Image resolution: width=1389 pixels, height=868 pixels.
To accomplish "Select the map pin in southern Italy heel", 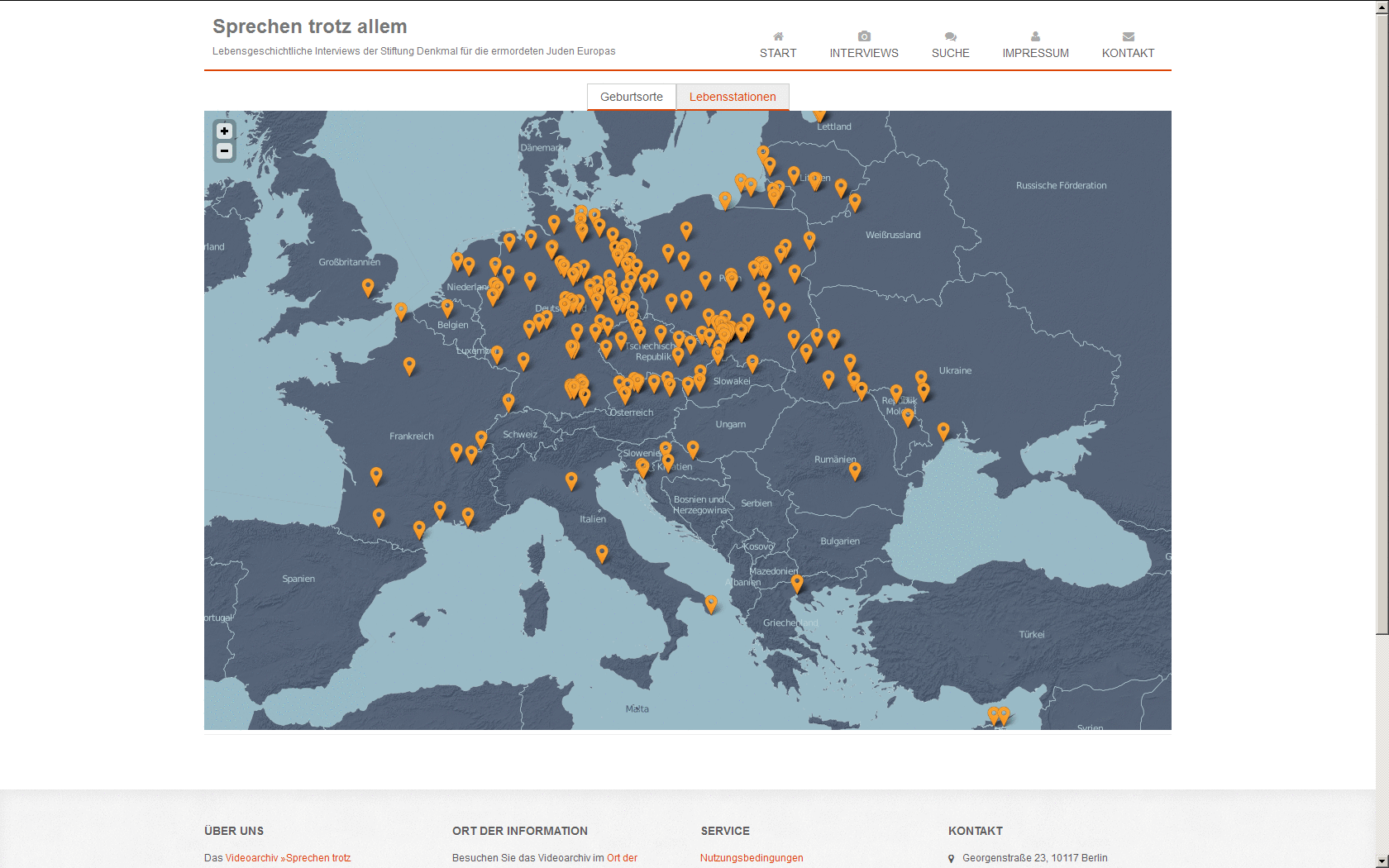I will pos(711,603).
